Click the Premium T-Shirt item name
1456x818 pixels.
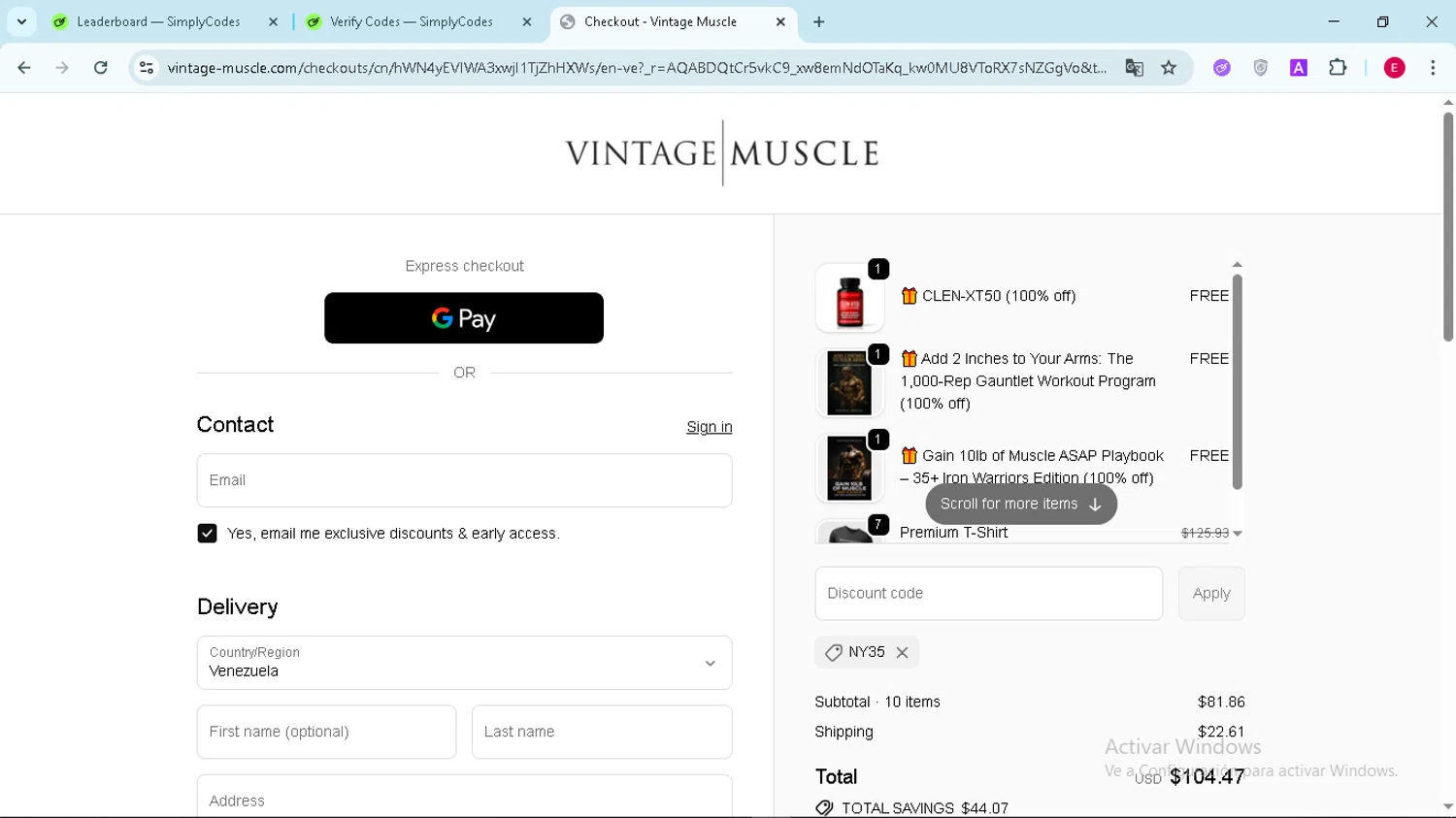[953, 533]
